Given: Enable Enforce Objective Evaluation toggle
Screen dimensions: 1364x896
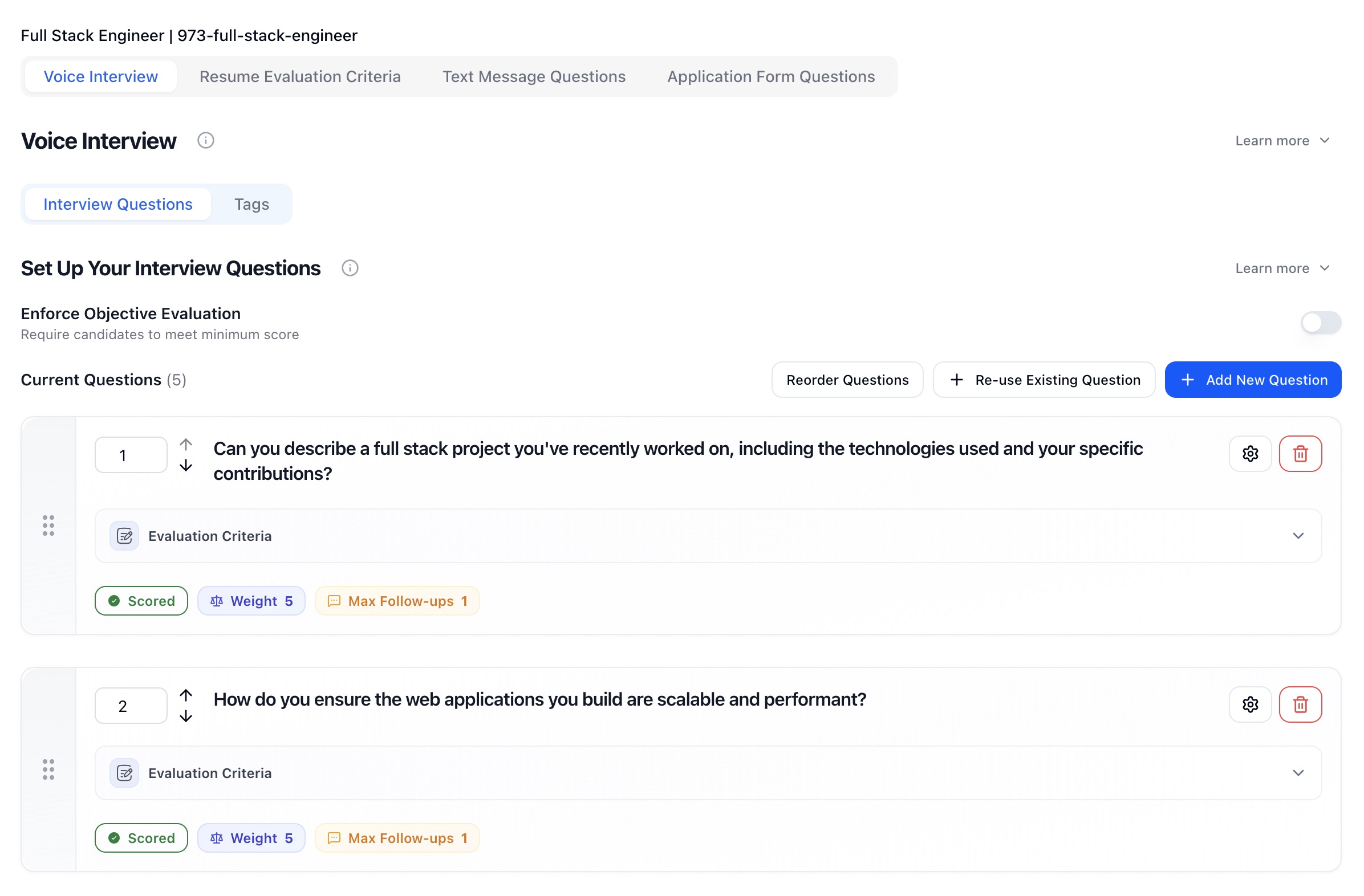Looking at the screenshot, I should click(1320, 323).
